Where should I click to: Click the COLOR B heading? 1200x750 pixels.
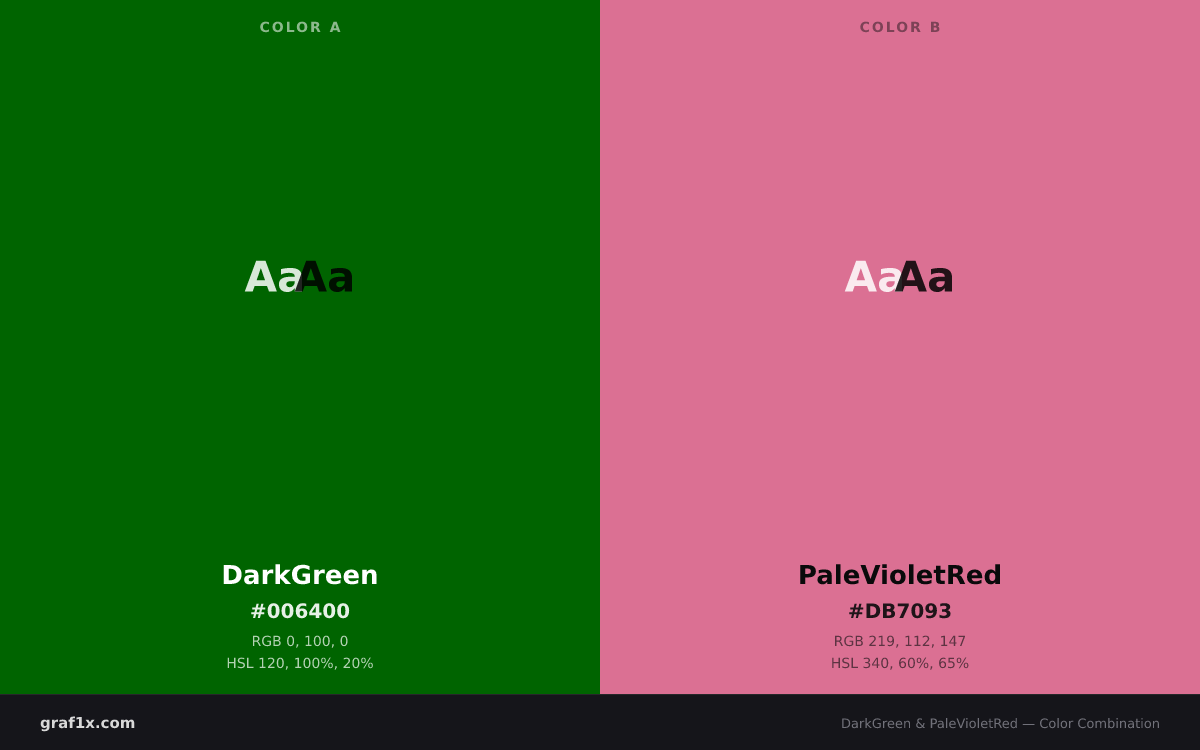pos(900,27)
